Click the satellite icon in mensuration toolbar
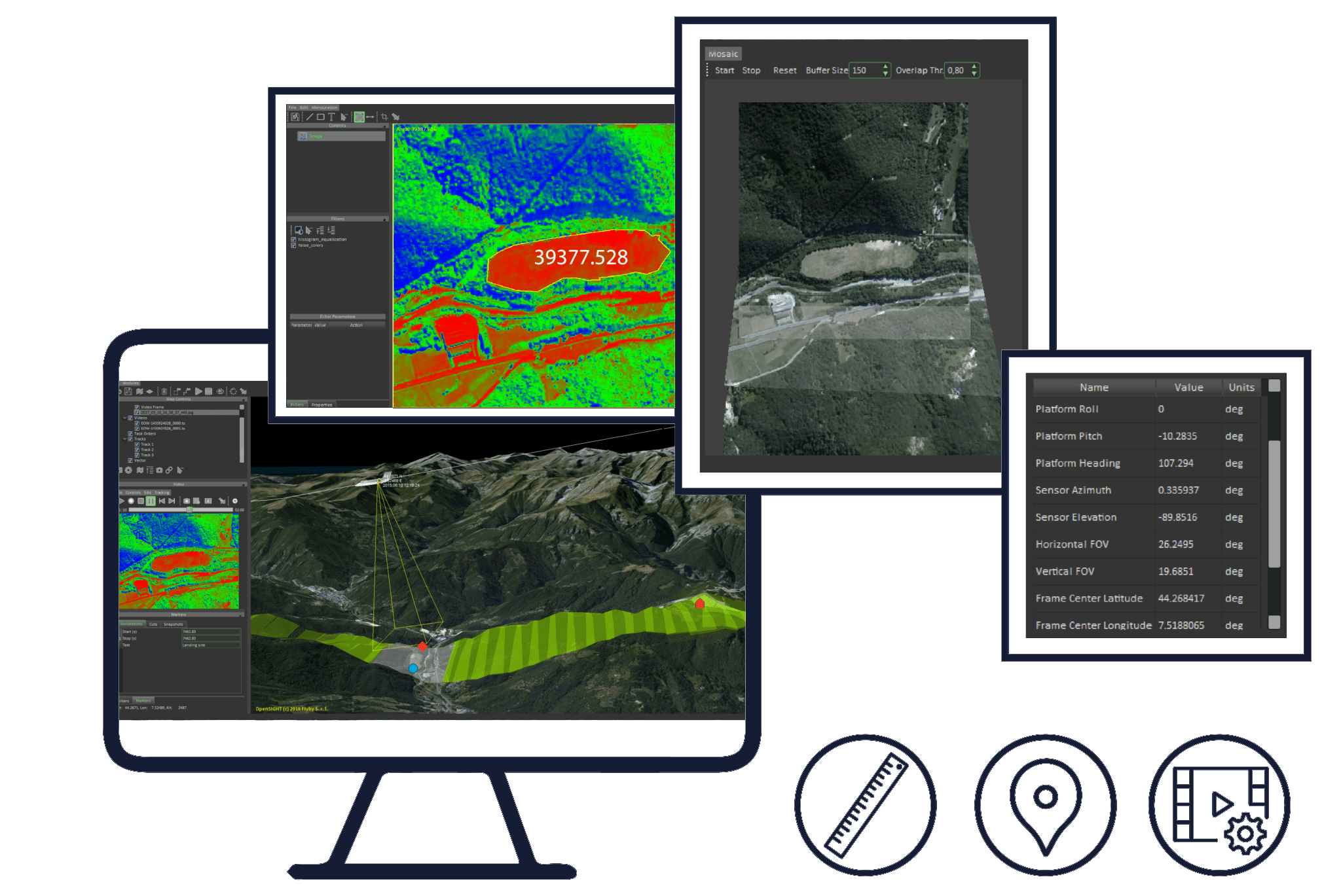The height and width of the screenshot is (896, 1341). pyautogui.click(x=395, y=116)
